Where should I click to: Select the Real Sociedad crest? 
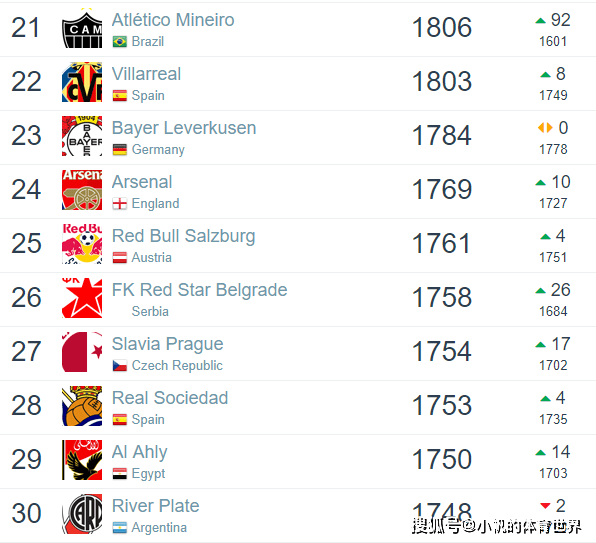click(x=82, y=406)
